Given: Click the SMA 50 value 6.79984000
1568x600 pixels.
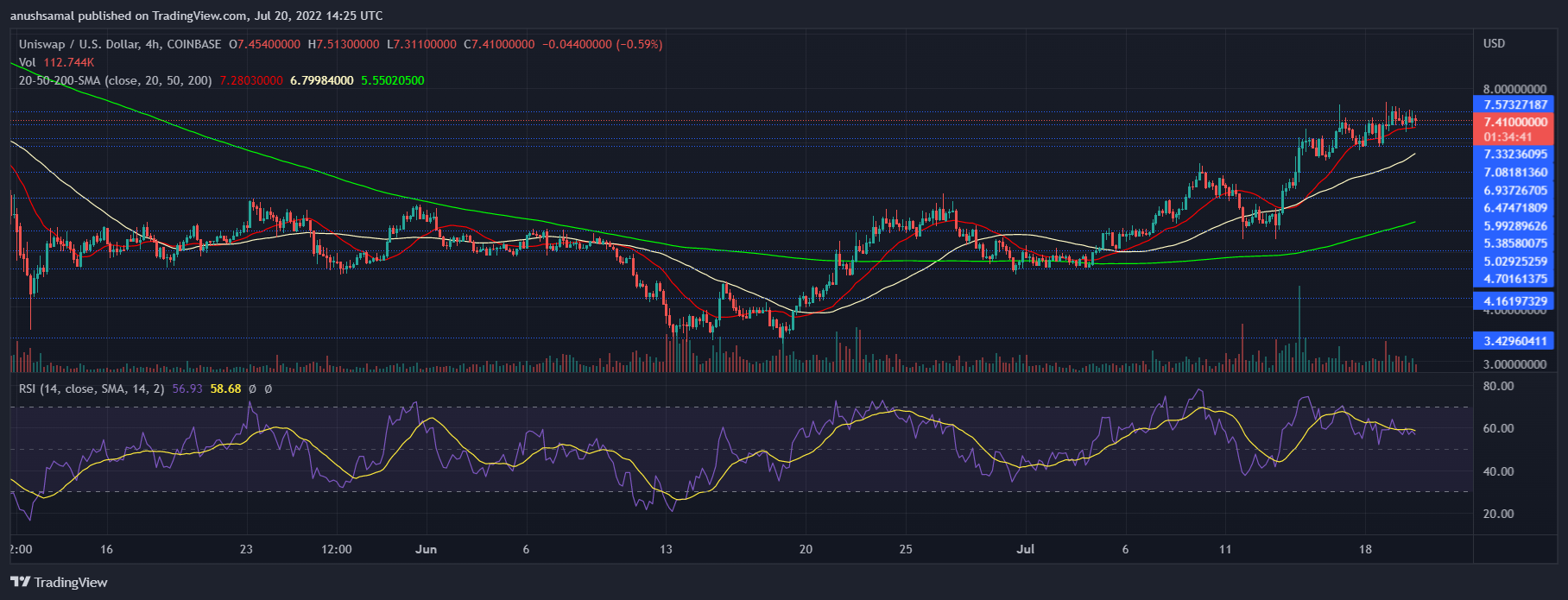Looking at the screenshot, I should click(x=322, y=80).
